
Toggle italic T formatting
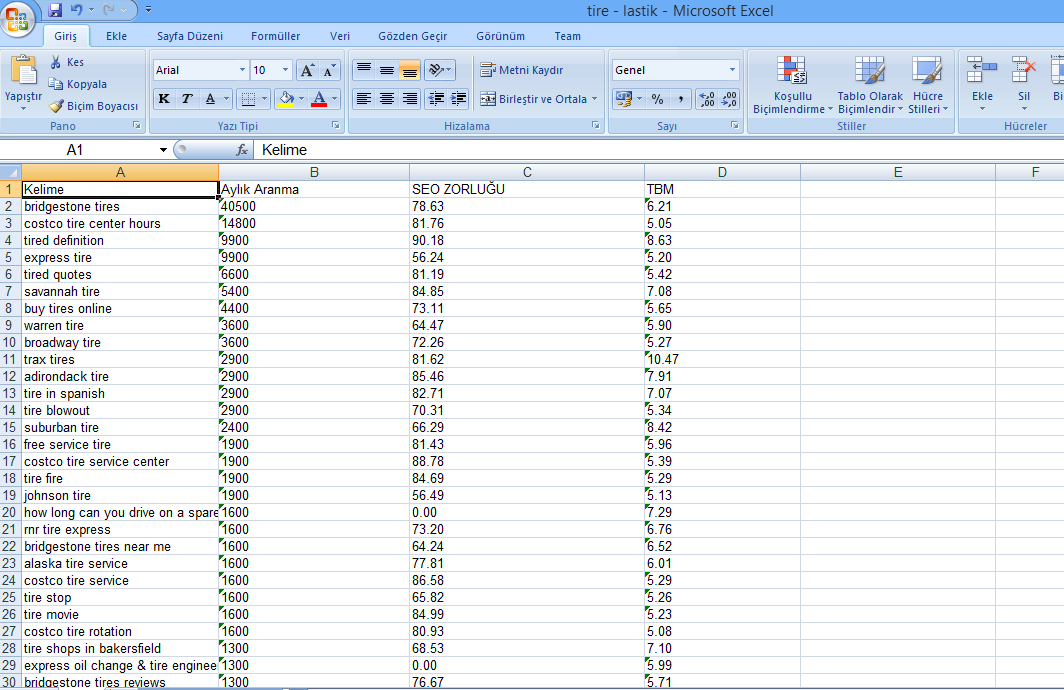click(187, 99)
